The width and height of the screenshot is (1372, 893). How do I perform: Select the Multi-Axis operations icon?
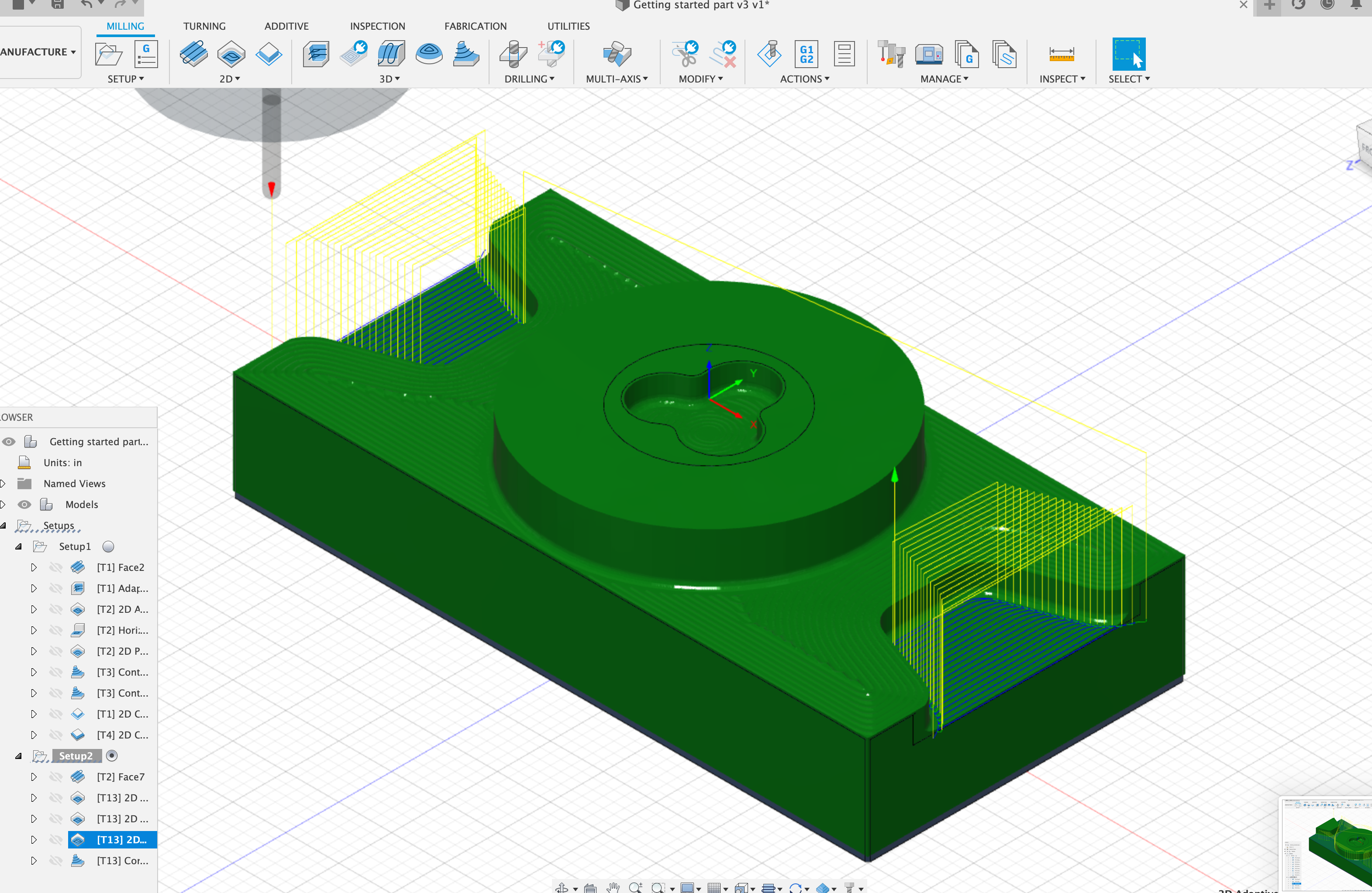tap(617, 55)
